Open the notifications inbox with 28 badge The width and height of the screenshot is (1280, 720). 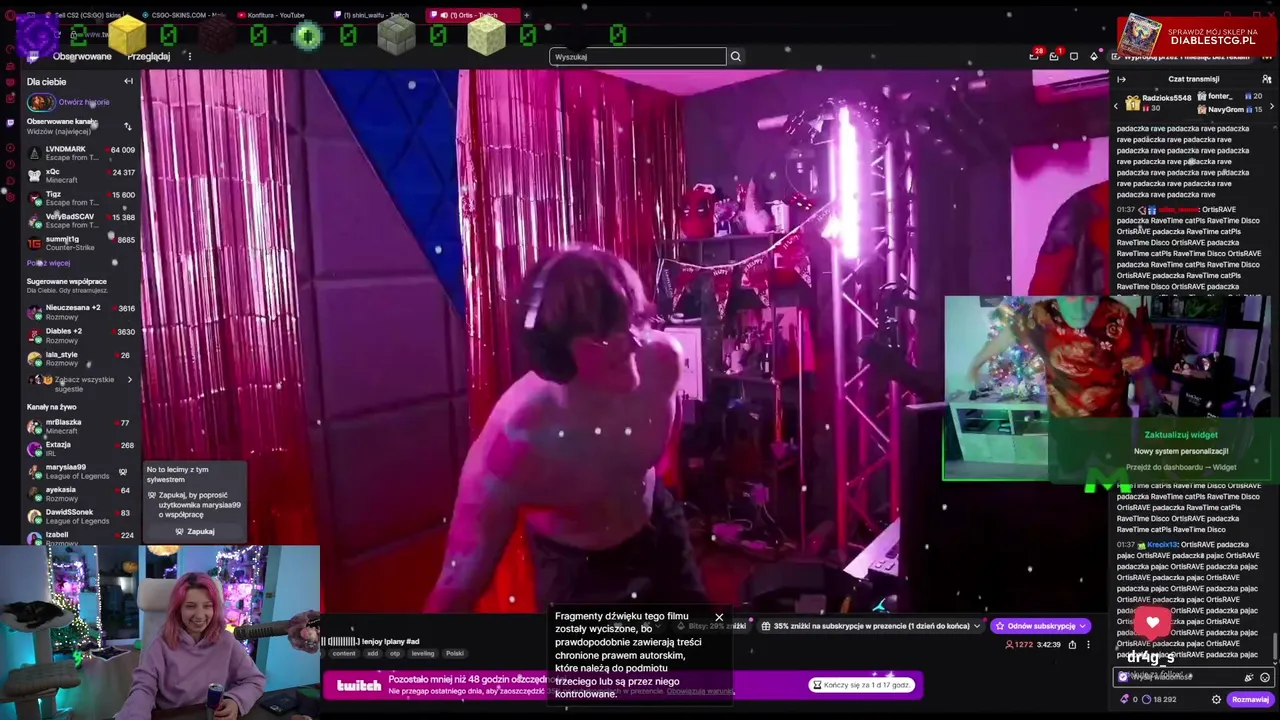click(x=1034, y=56)
